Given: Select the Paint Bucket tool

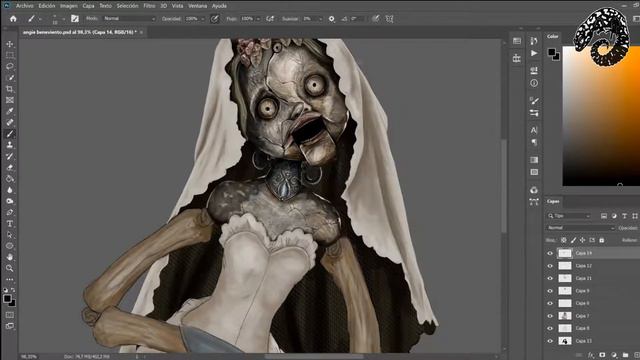Looking at the screenshot, I should point(10,178).
